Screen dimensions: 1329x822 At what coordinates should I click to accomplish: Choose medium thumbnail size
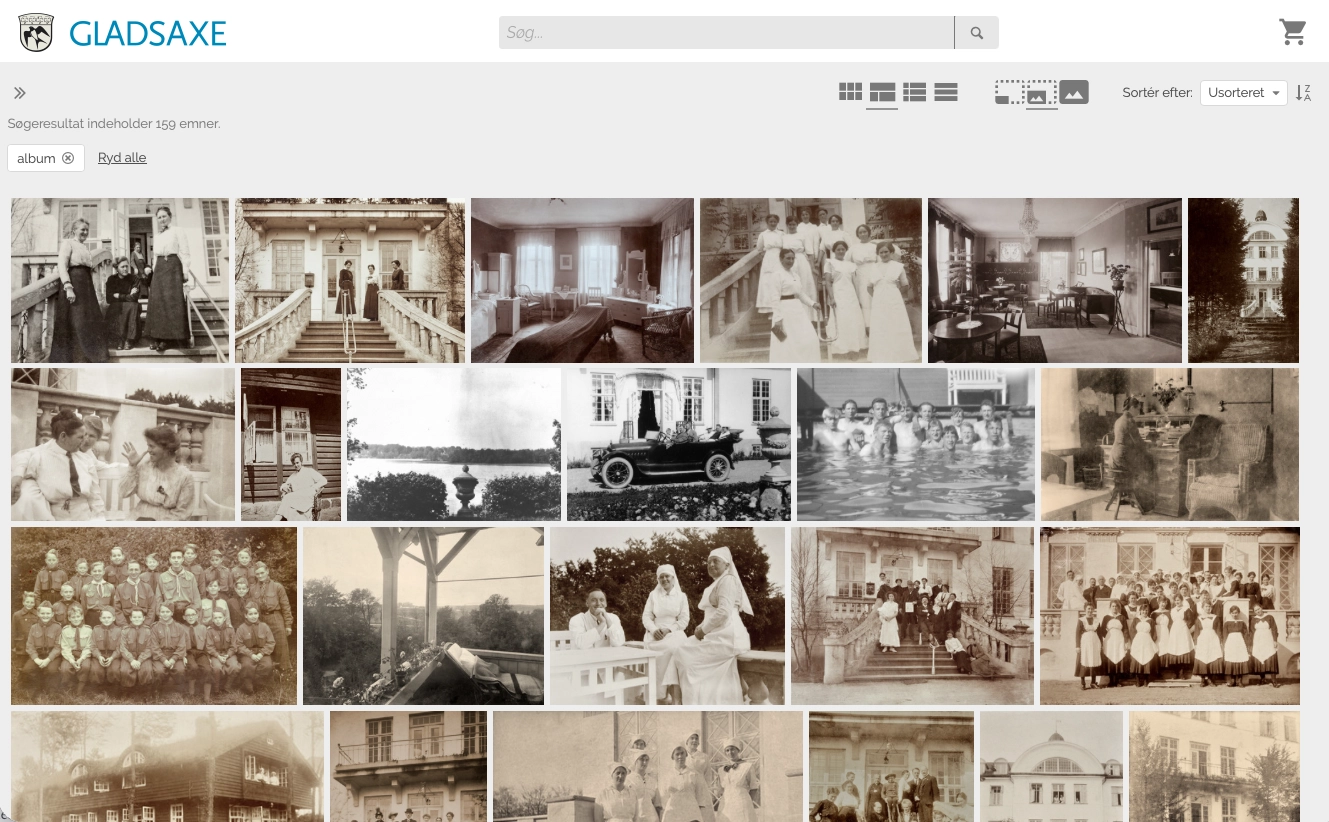tap(1041, 93)
